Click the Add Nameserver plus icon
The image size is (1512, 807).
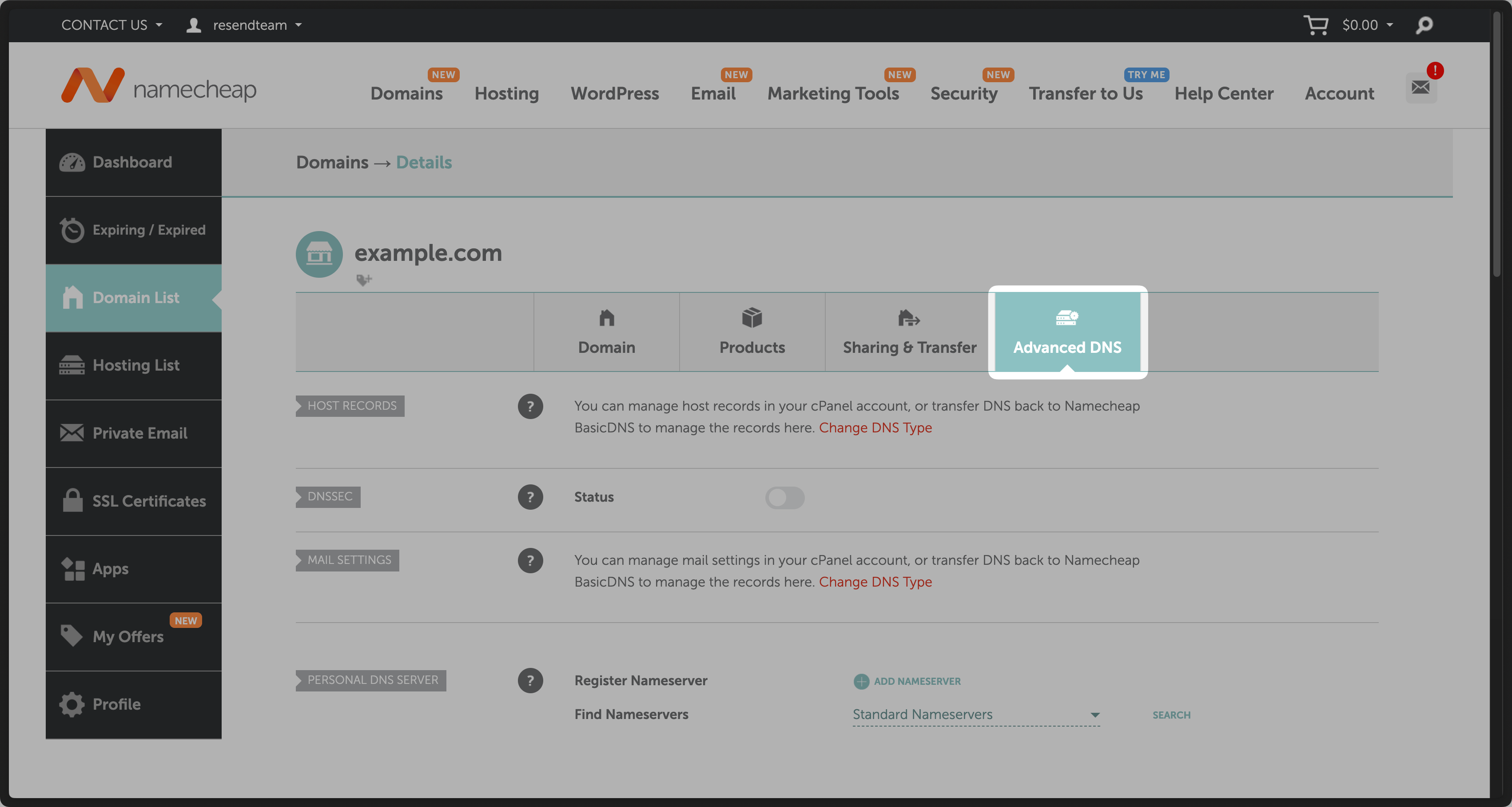click(x=861, y=681)
